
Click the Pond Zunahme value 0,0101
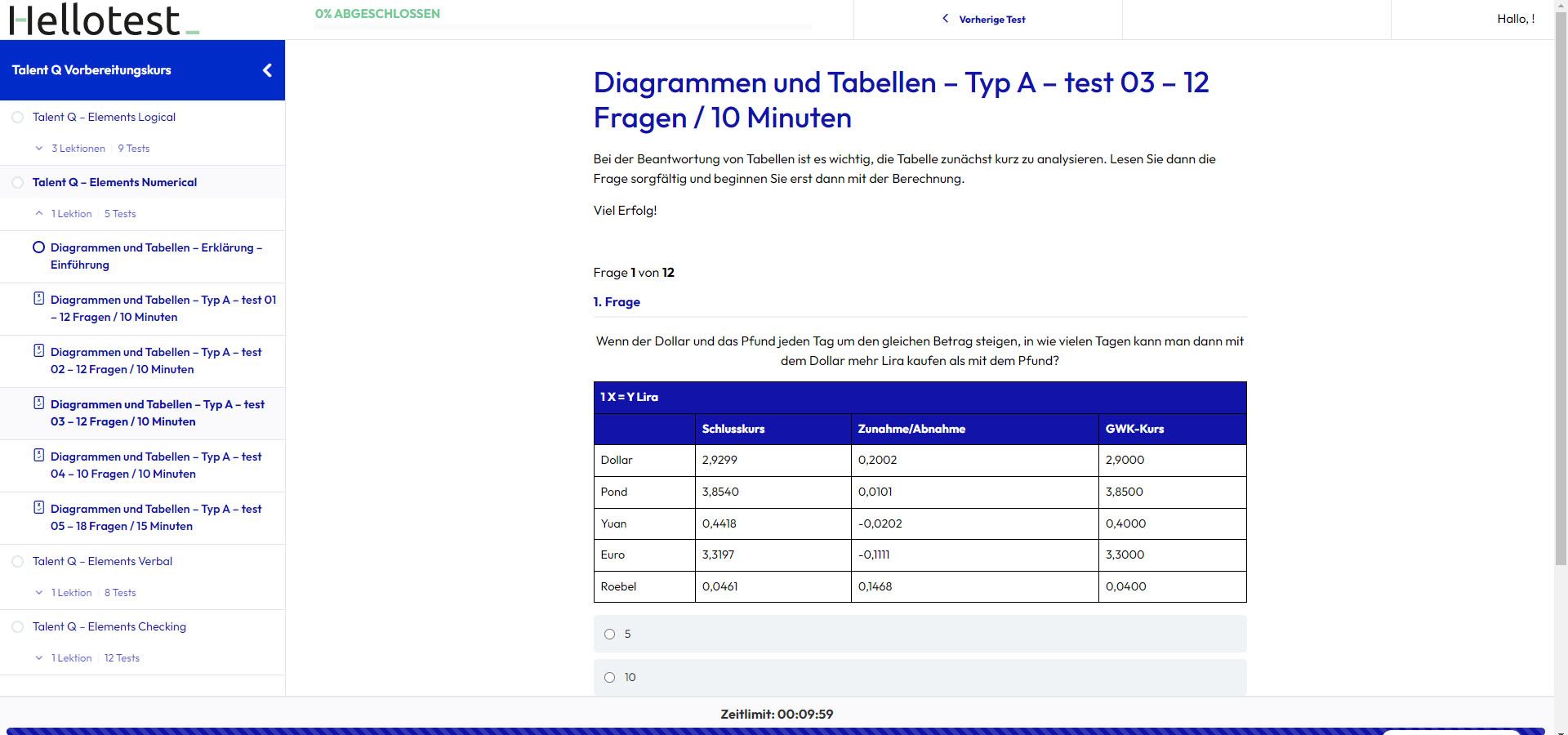[875, 492]
